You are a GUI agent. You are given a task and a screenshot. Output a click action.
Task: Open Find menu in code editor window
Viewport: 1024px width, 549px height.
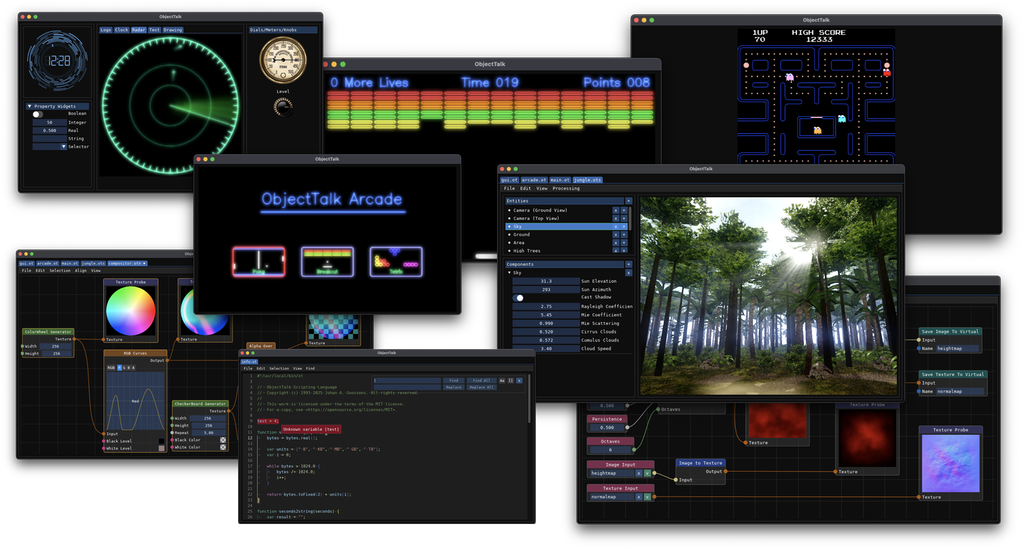coord(310,368)
